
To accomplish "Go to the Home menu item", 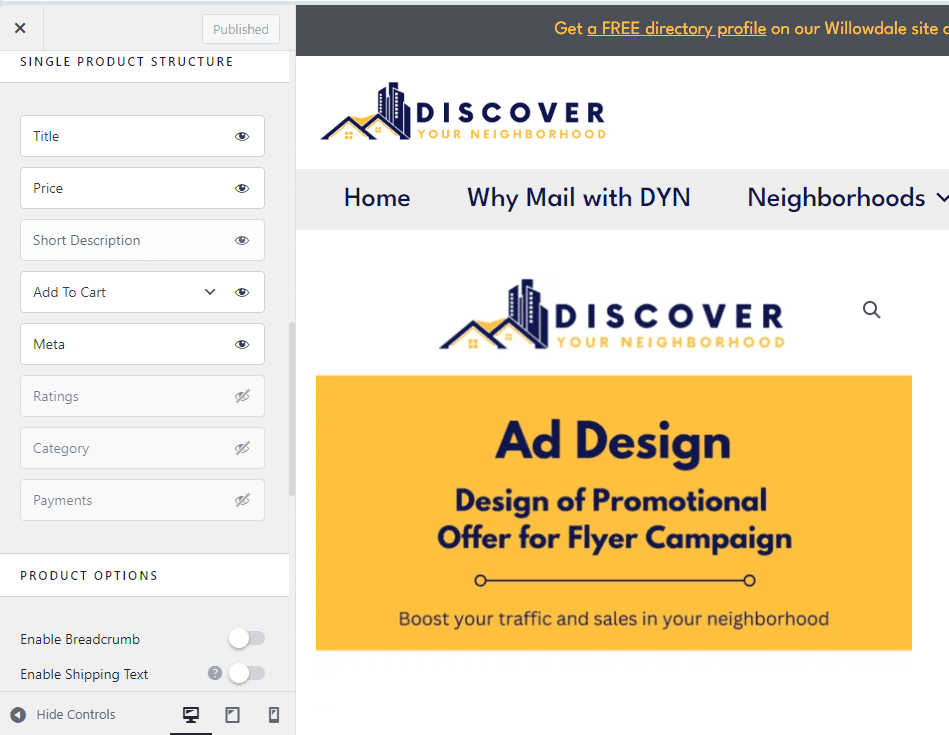I will pyautogui.click(x=377, y=198).
